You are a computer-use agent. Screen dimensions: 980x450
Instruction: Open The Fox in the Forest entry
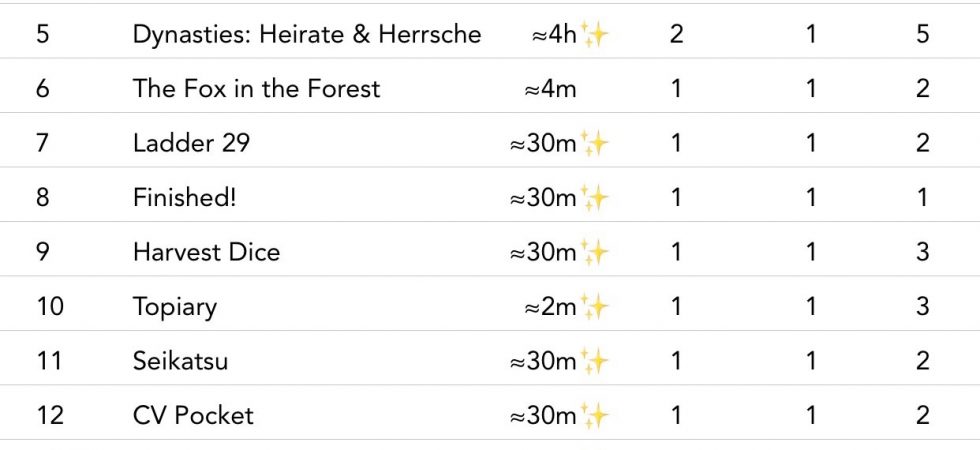pos(256,88)
